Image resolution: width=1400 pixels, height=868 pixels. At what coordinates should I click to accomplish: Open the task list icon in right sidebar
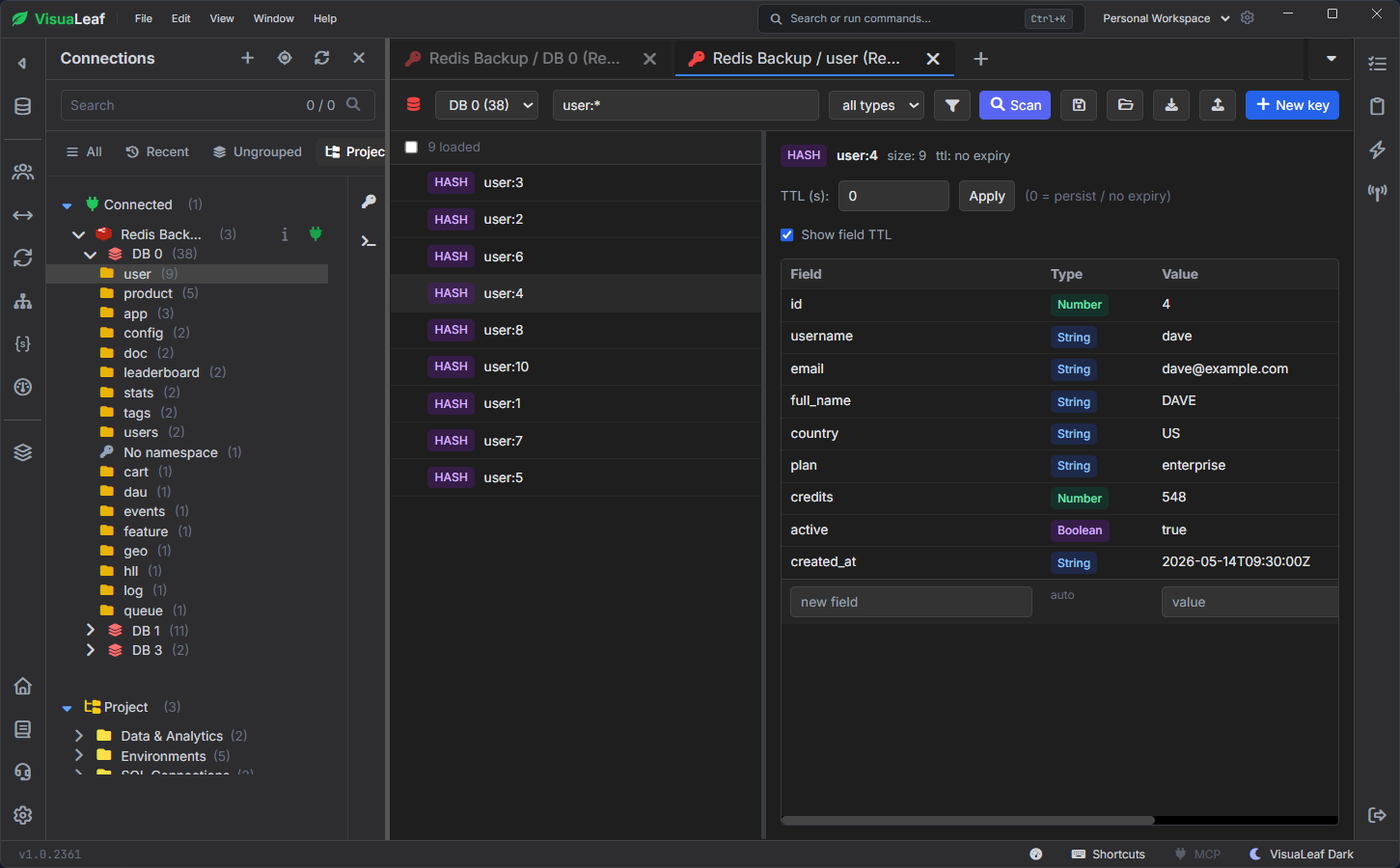[1377, 64]
